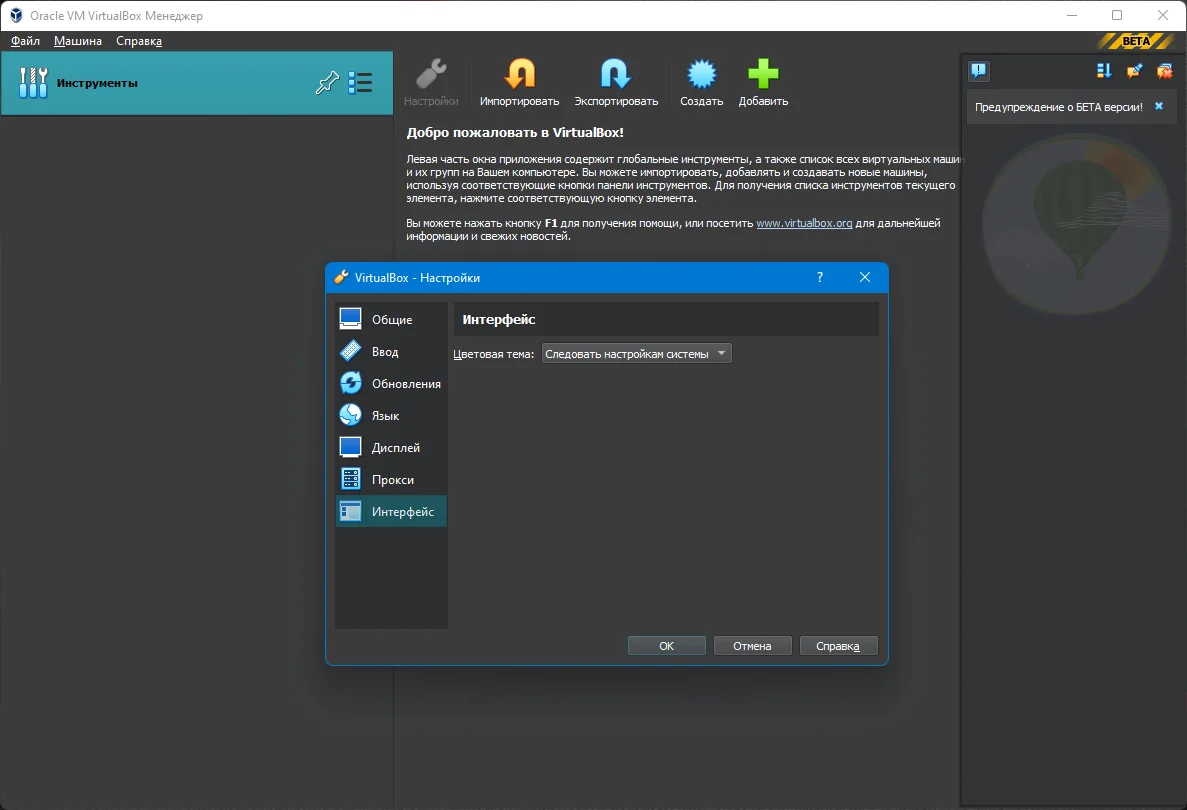Visit the www.virtualbox.org link
Screen dimensions: 1187x810
(804, 223)
